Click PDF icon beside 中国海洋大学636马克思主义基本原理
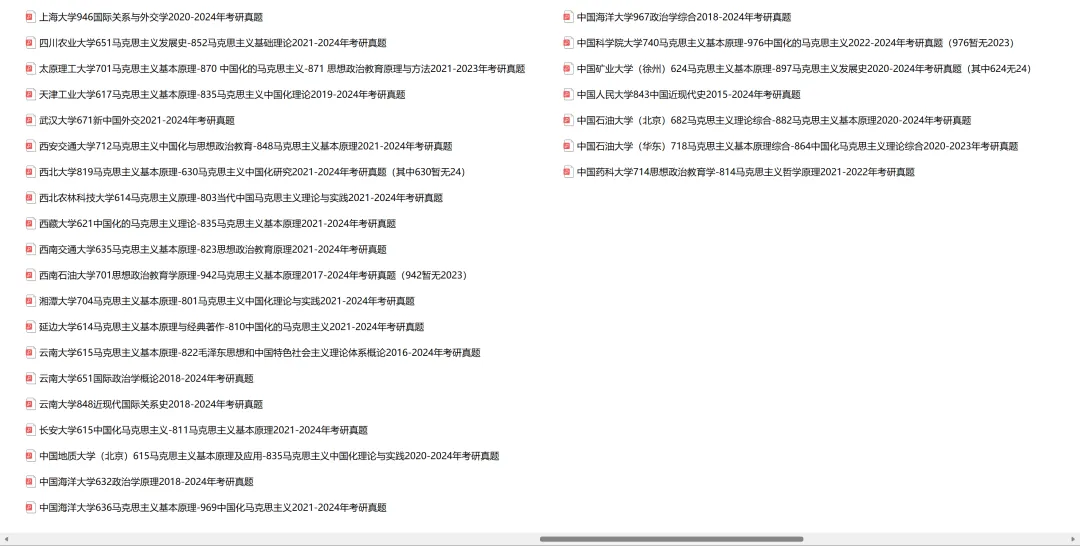 pyautogui.click(x=30, y=507)
